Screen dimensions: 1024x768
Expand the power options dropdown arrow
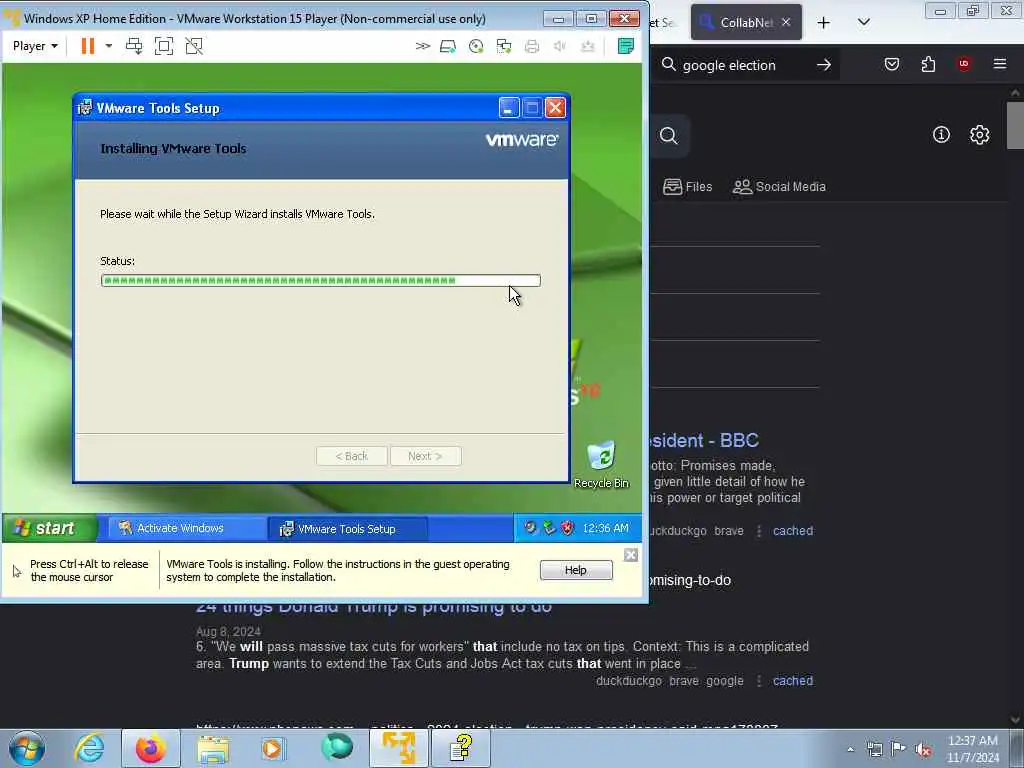(109, 46)
